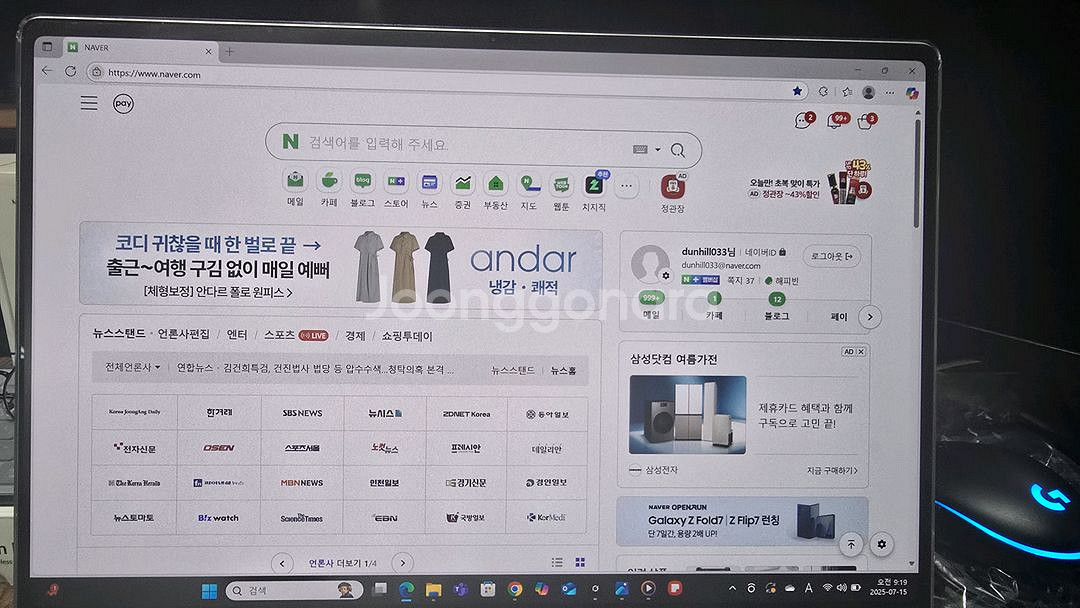Open the Edge extensions puzzle icon
Viewport: 1080px width, 608px height.
pyautogui.click(x=822, y=91)
